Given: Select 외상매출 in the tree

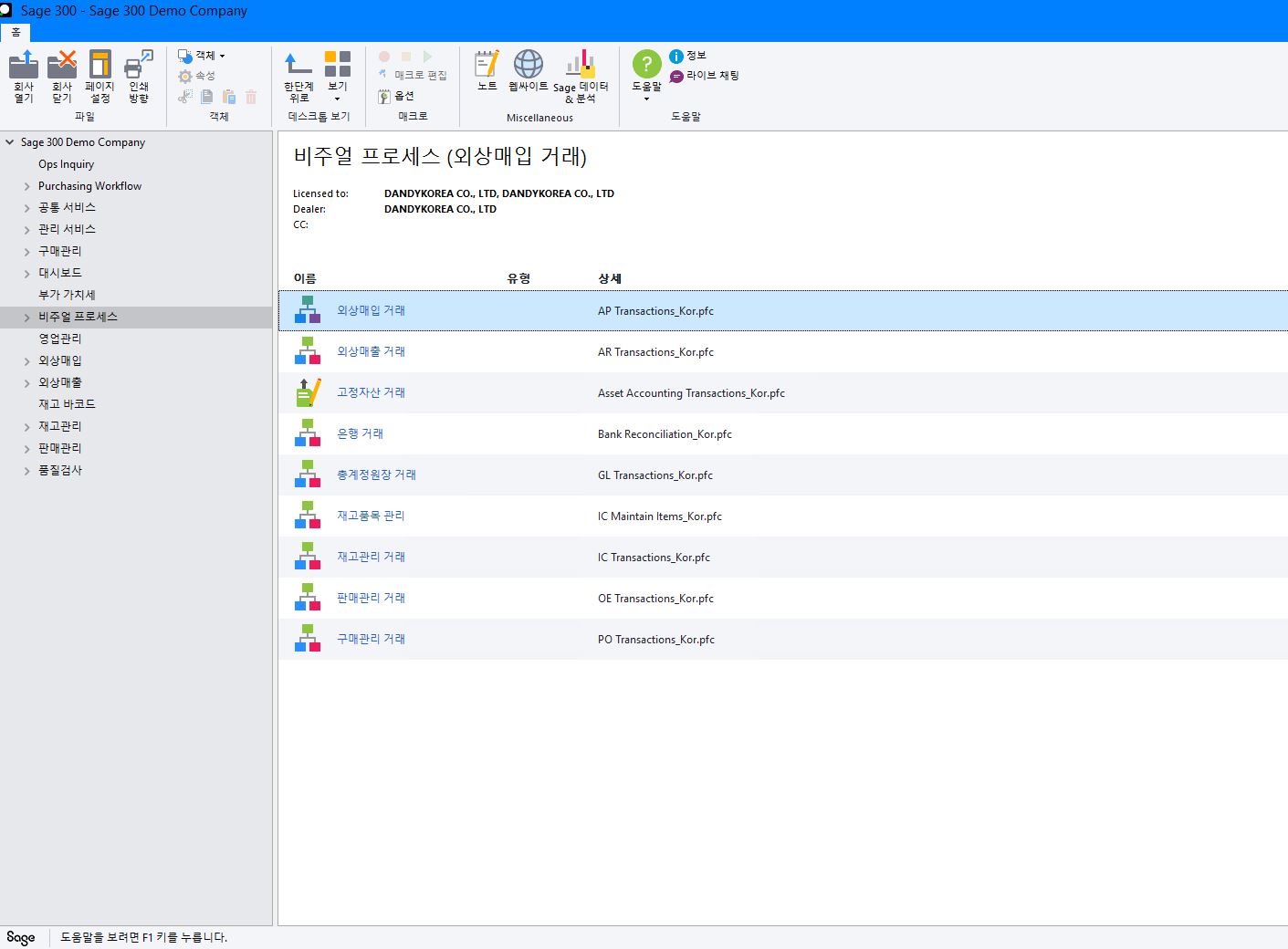Looking at the screenshot, I should click(x=60, y=382).
